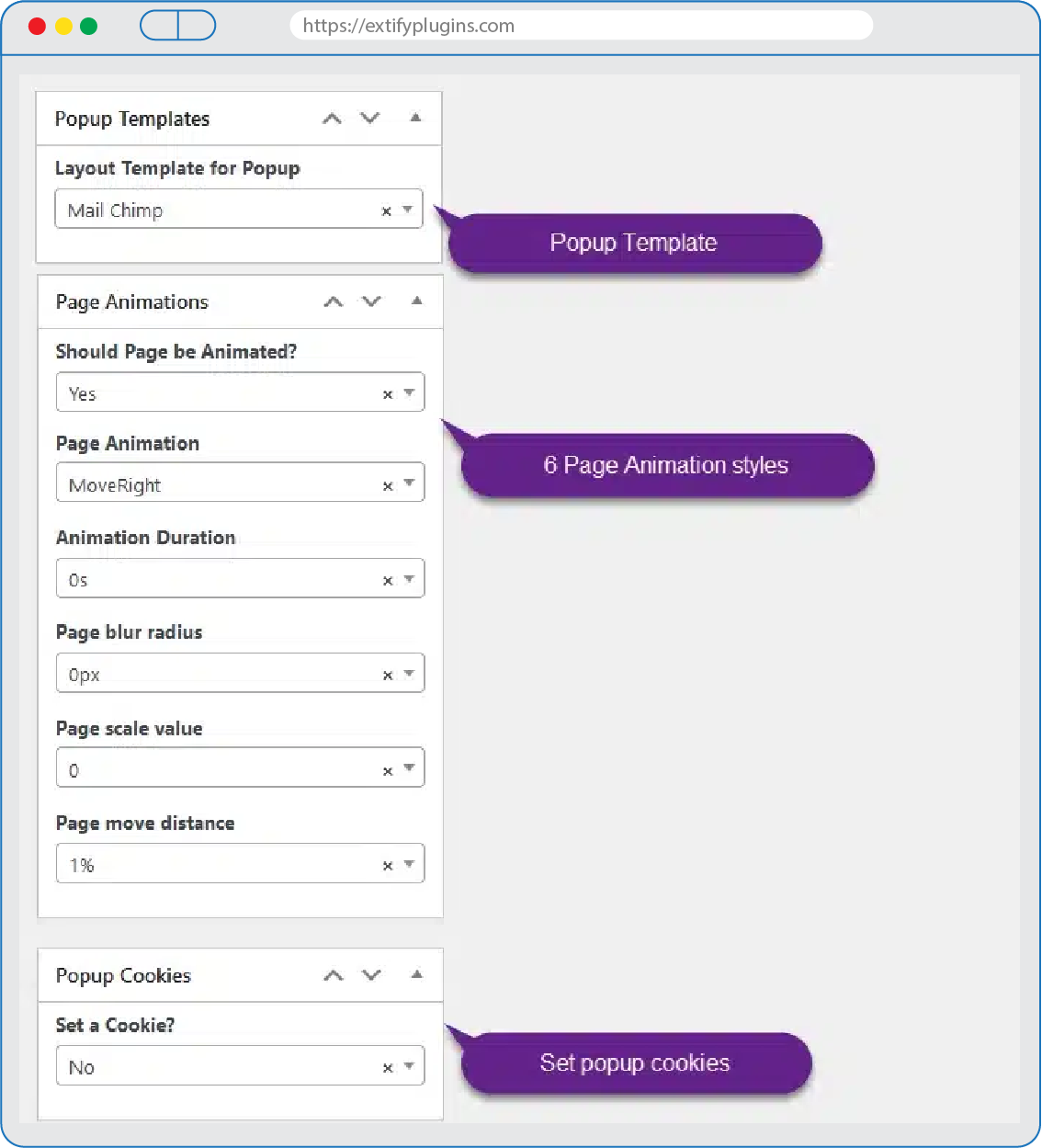The width and height of the screenshot is (1042, 1148).
Task: Move Popup Cookies panel down
Action: pyautogui.click(x=371, y=975)
